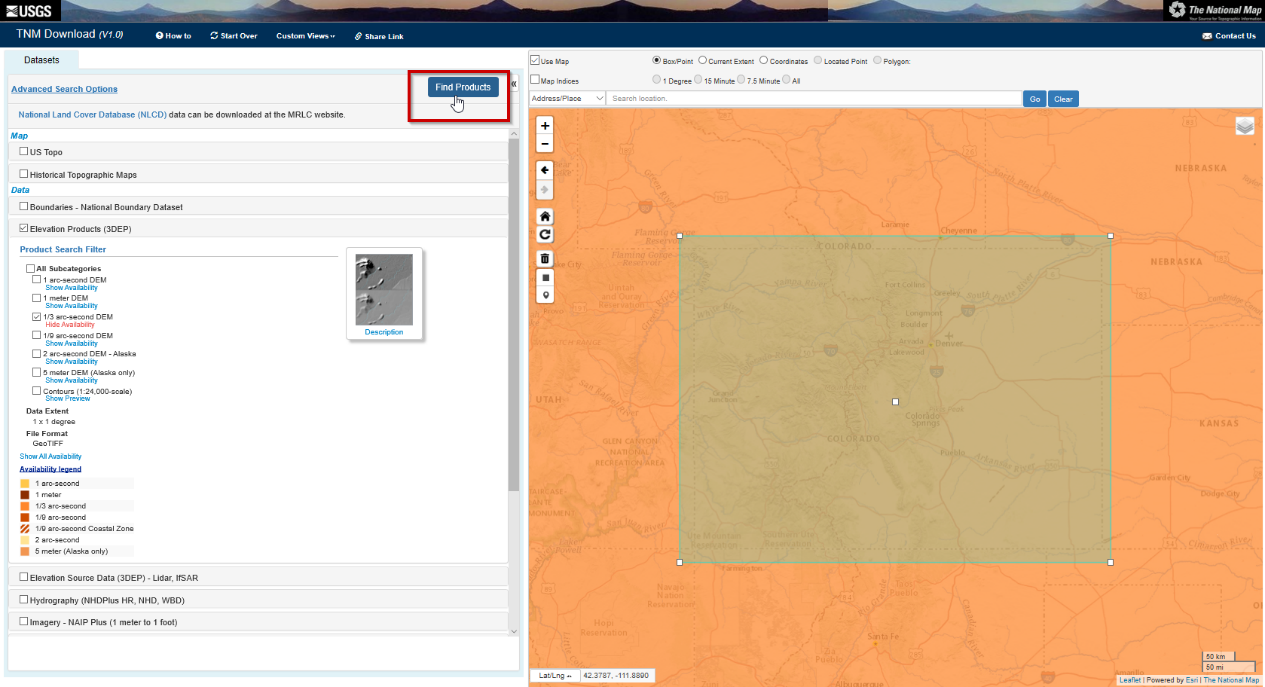Check the 1/9 arc-second DEM option
Screen dimensions: 1265x687
point(37,335)
